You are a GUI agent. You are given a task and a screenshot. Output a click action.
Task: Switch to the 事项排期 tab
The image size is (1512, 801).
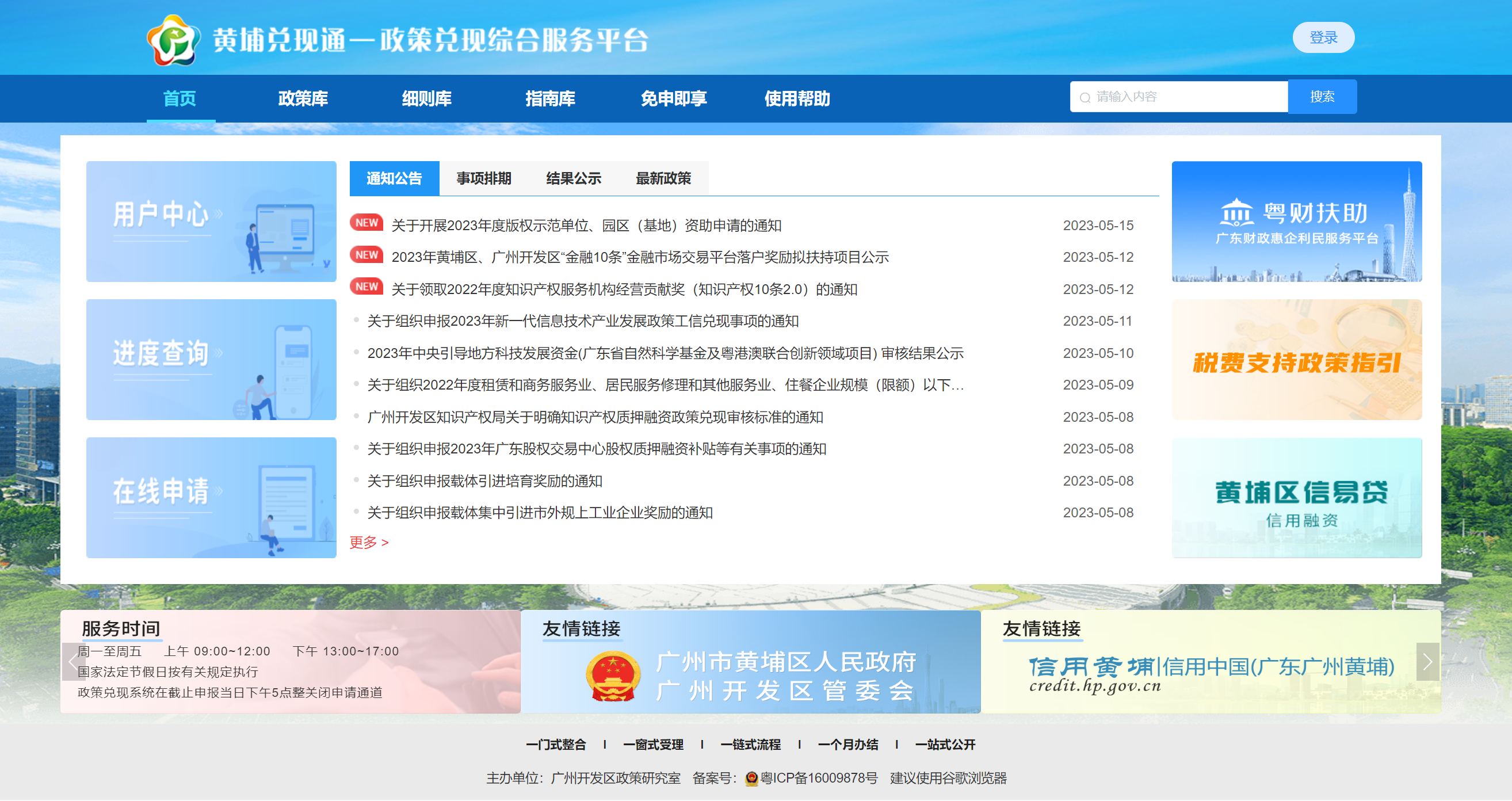[484, 178]
